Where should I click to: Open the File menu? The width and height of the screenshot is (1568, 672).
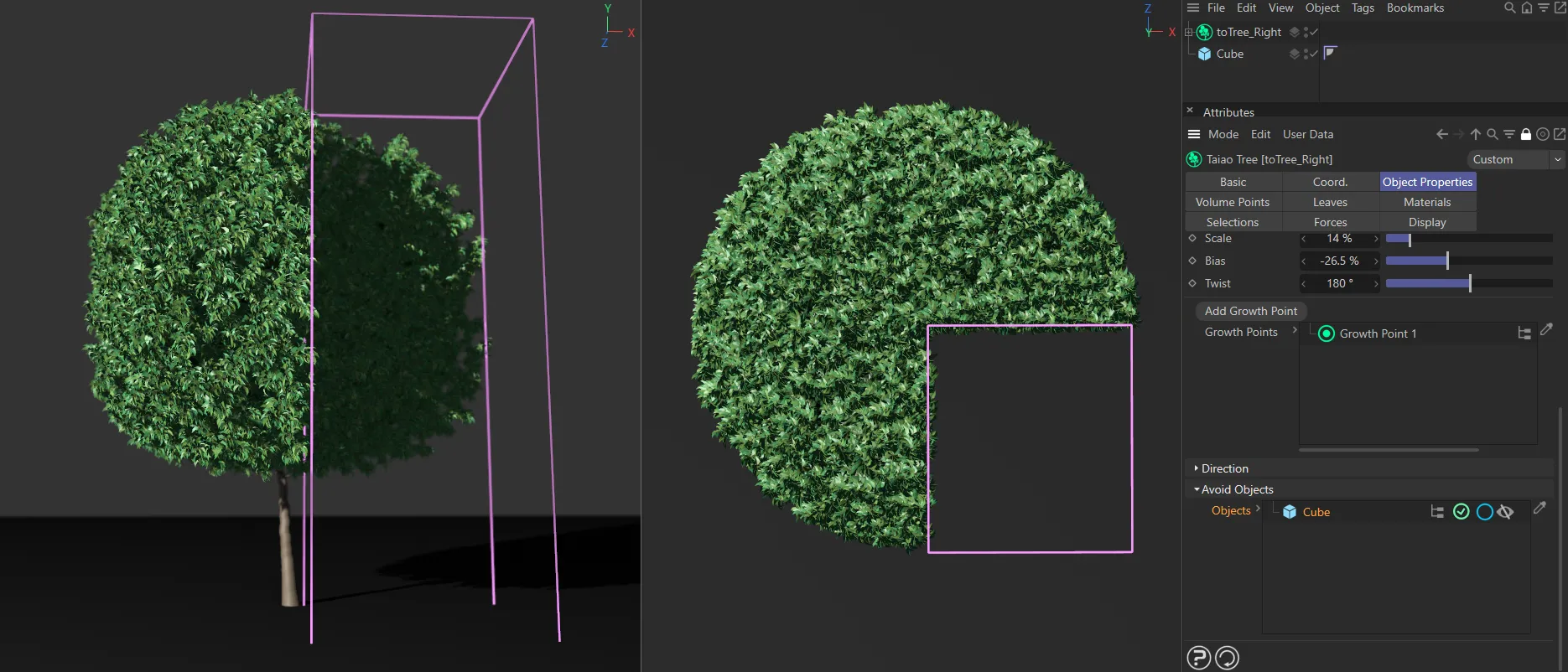click(x=1216, y=8)
